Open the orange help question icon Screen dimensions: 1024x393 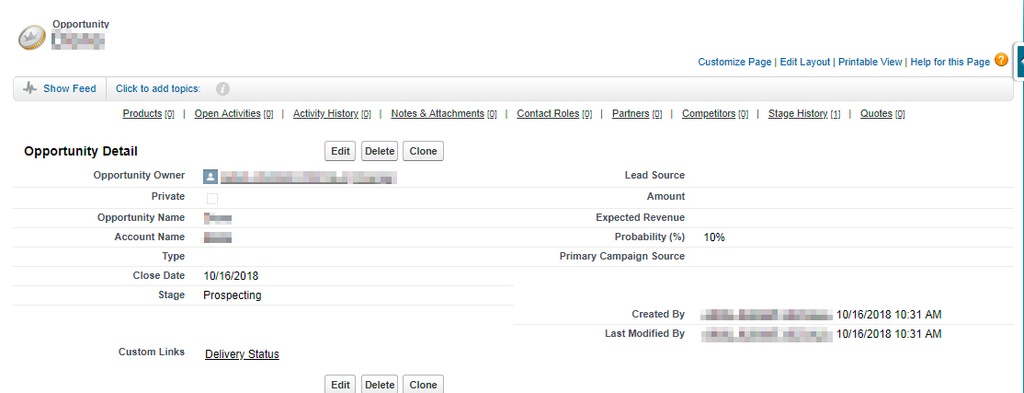click(x=1002, y=61)
